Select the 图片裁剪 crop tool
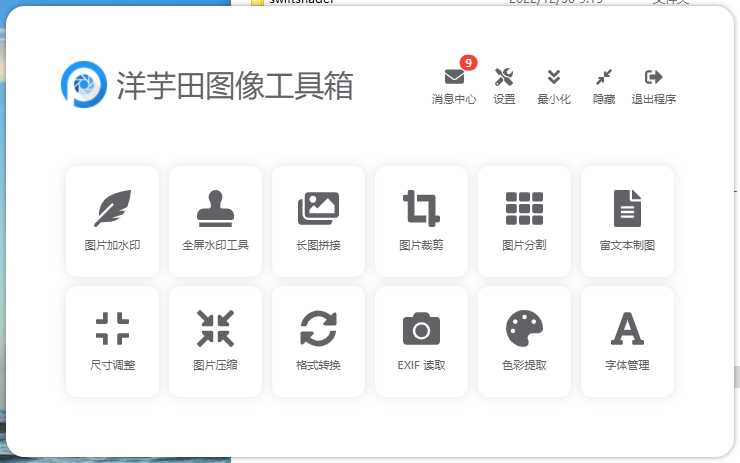This screenshot has width=740, height=463. click(421, 221)
